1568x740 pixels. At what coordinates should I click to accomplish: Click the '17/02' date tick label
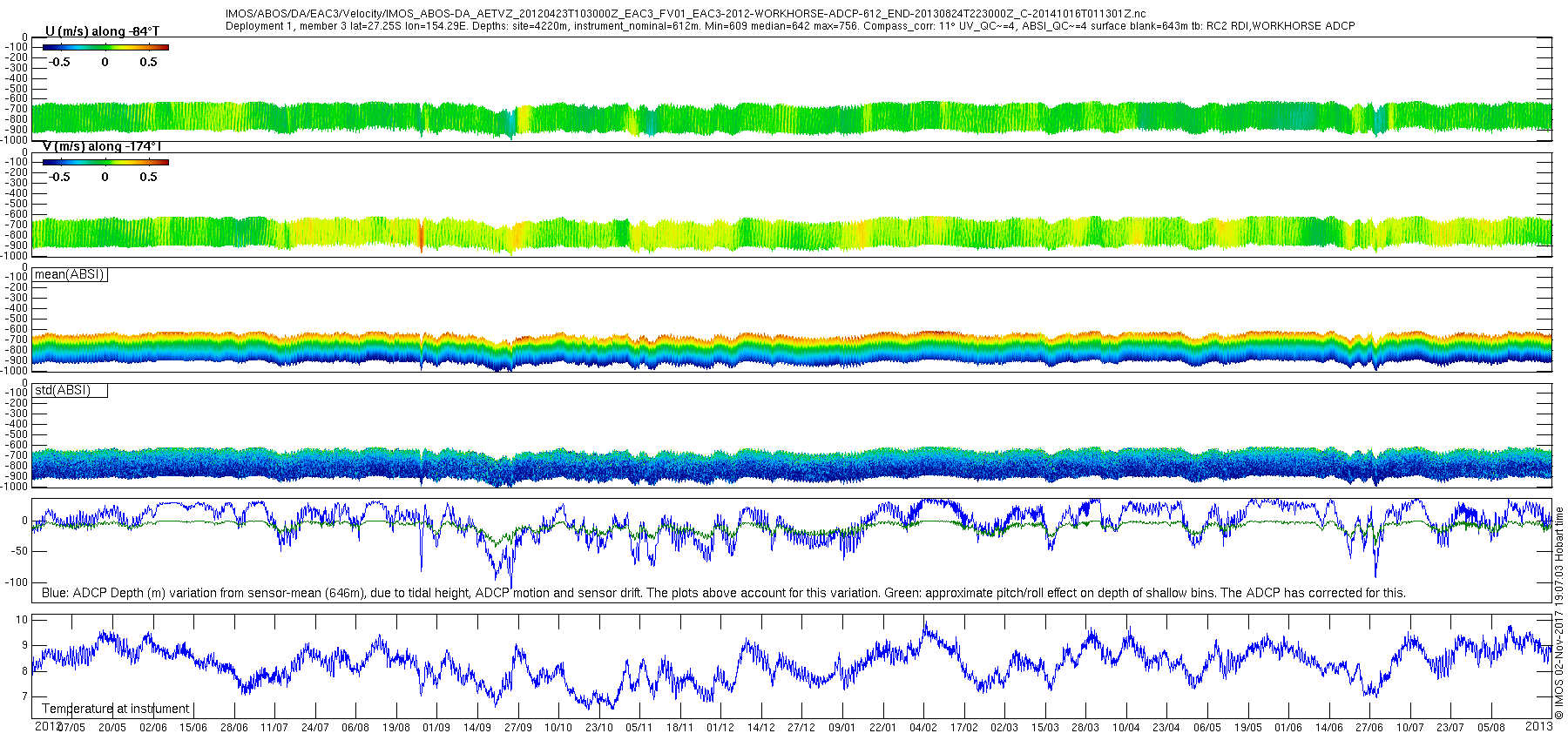tap(964, 728)
